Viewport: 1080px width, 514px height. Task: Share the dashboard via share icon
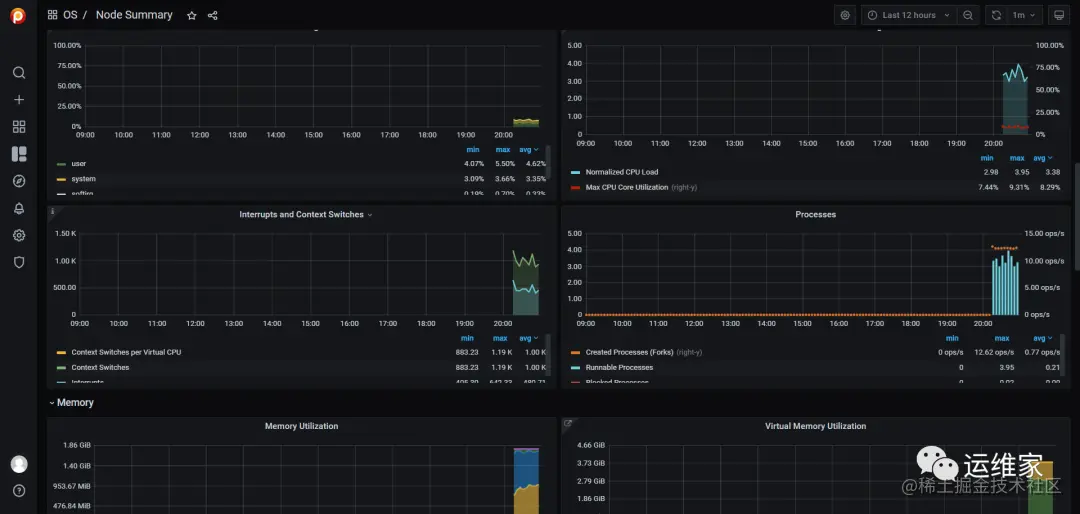[x=213, y=15]
